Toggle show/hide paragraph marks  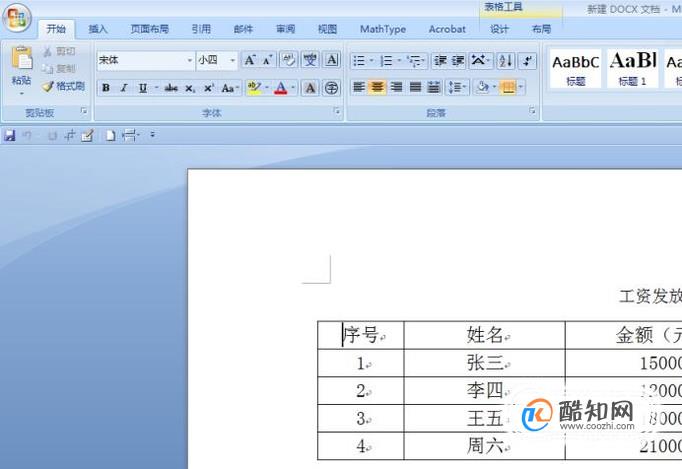(527, 61)
